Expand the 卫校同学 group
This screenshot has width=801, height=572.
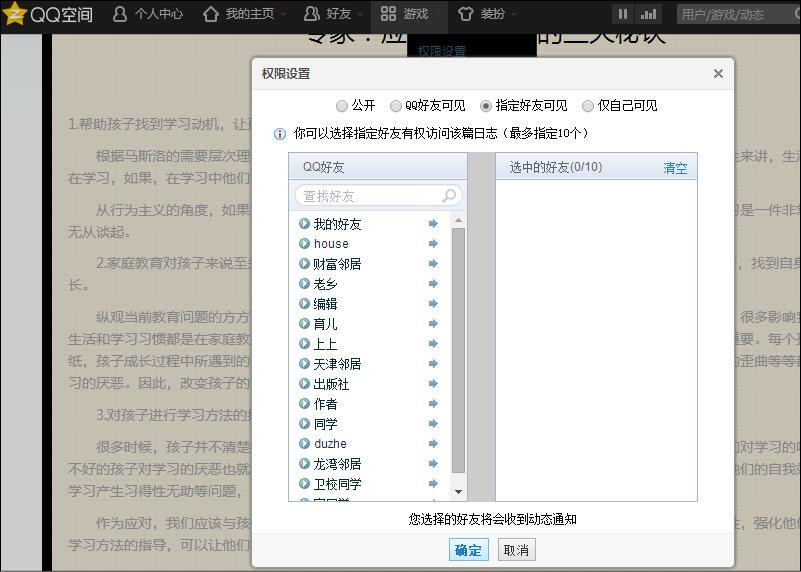click(x=304, y=483)
